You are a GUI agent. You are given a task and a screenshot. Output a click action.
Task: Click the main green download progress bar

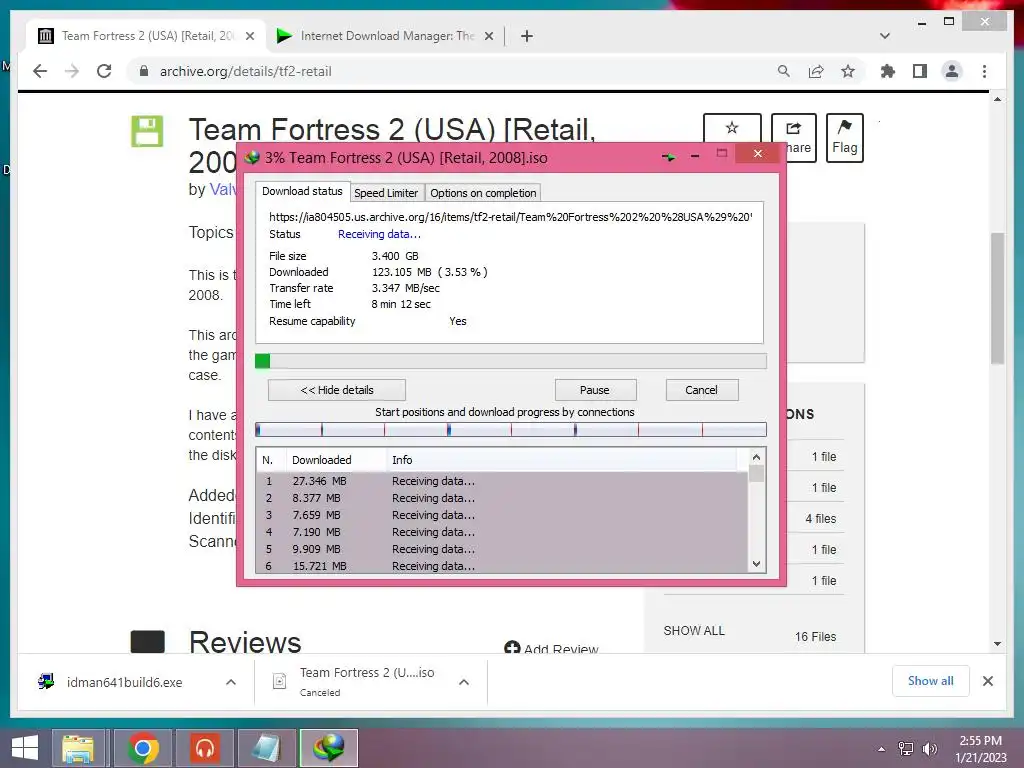coord(511,361)
